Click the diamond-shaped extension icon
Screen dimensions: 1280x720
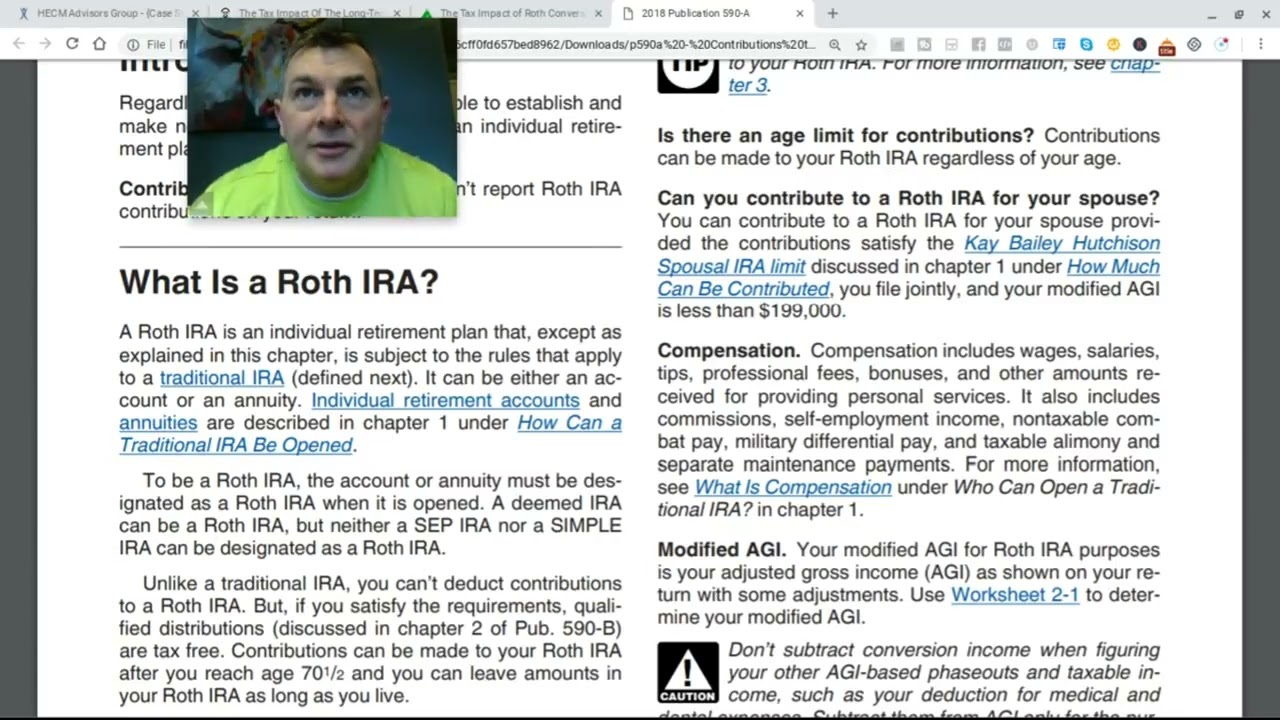click(x=1194, y=45)
